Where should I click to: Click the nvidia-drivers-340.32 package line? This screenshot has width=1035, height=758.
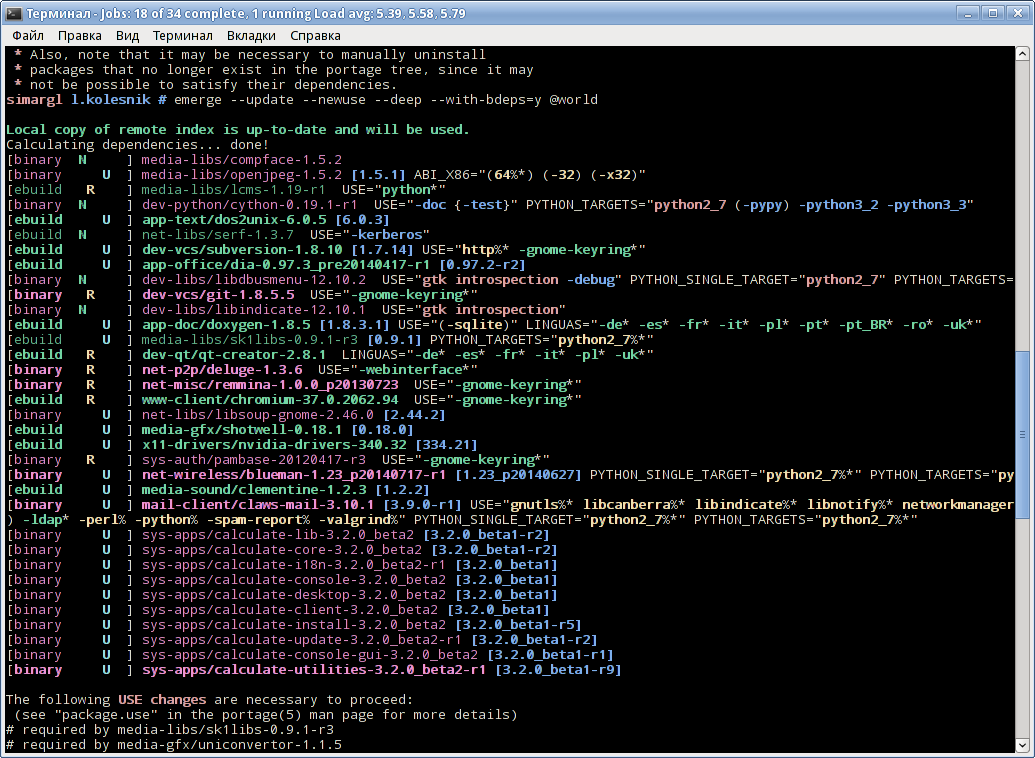[x=242, y=444]
